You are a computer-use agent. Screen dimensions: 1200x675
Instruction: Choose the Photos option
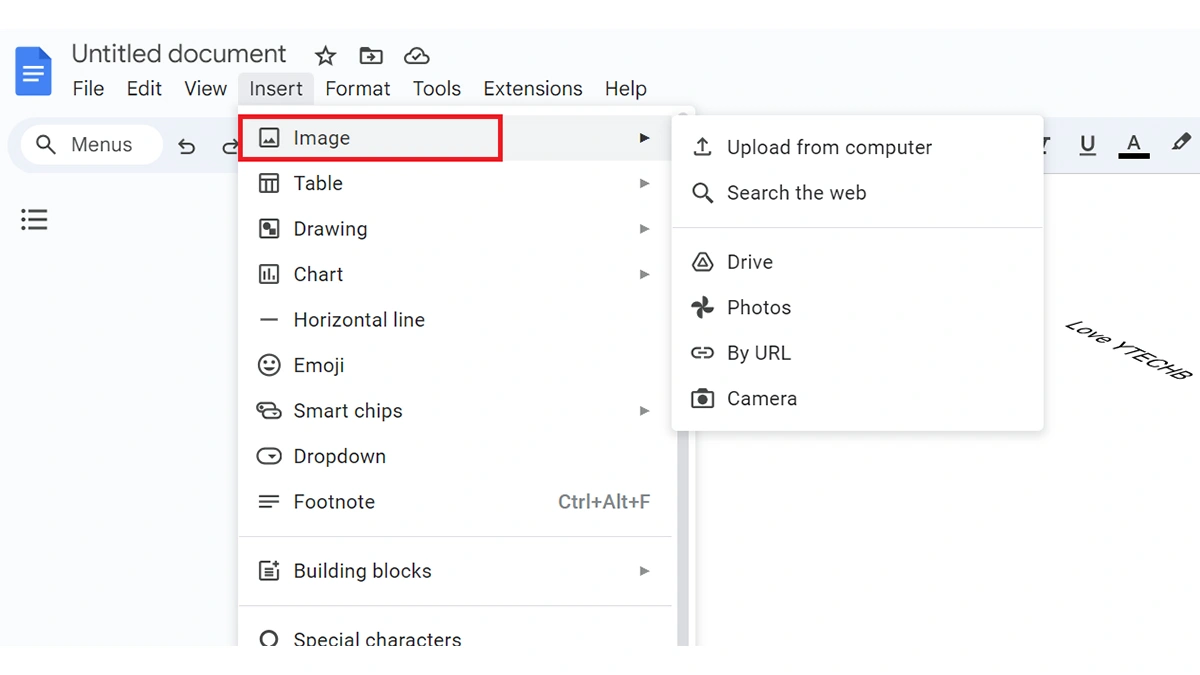858,307
